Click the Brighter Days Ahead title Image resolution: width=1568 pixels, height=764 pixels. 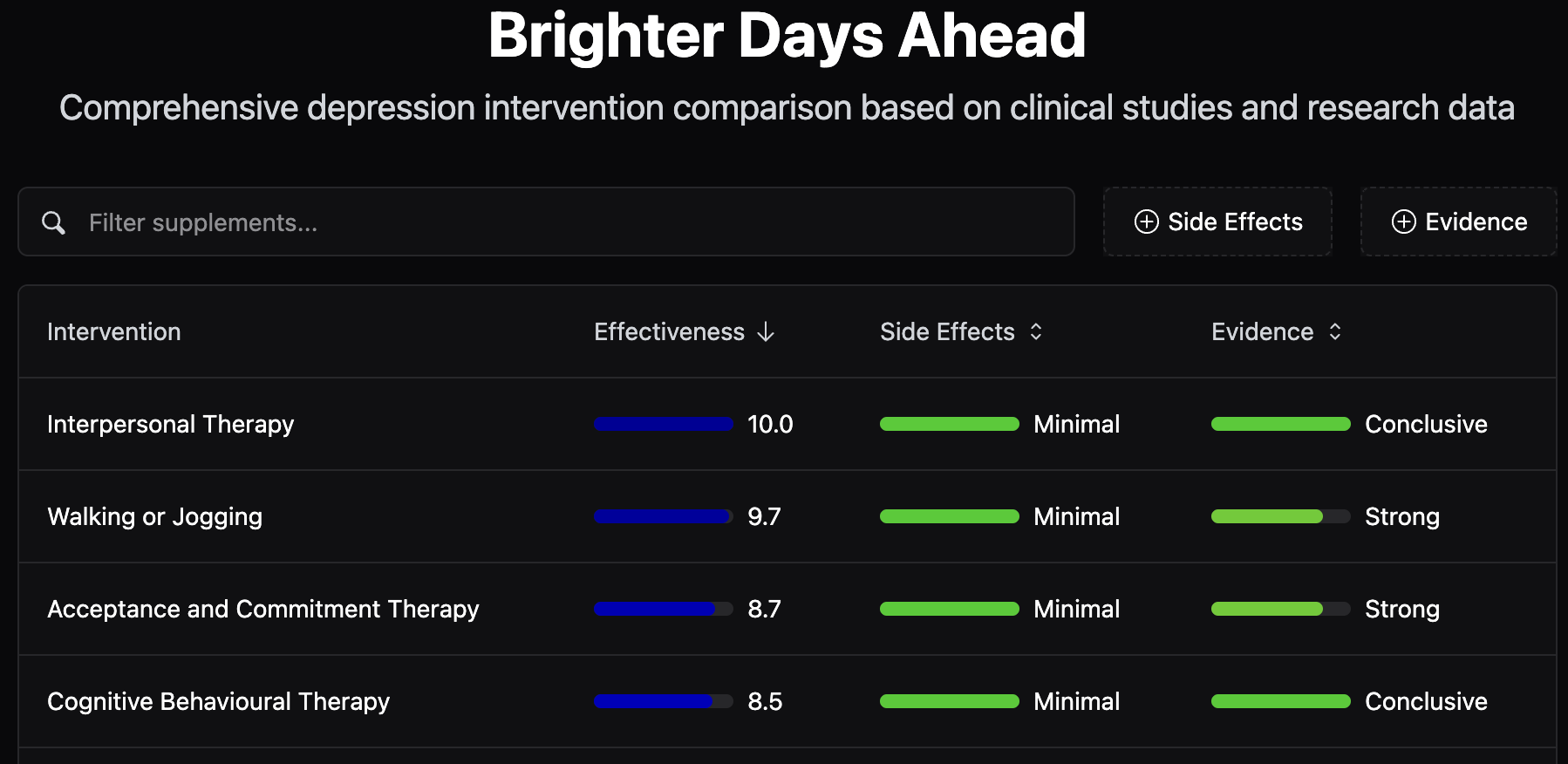click(x=787, y=36)
